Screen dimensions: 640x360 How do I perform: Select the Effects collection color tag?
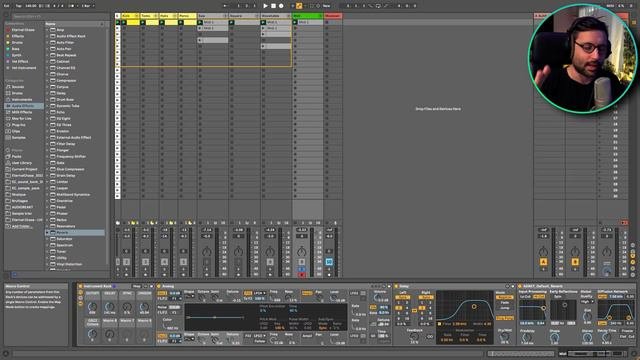8,36
